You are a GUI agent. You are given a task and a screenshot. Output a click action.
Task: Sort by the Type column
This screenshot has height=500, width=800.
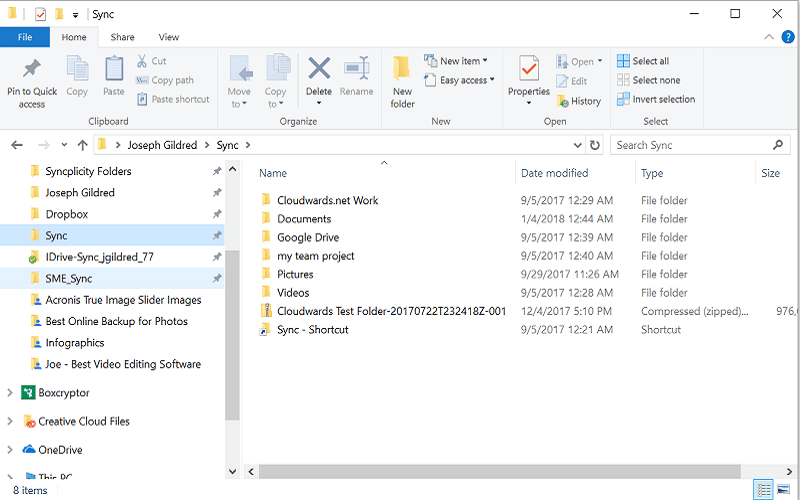click(652, 173)
